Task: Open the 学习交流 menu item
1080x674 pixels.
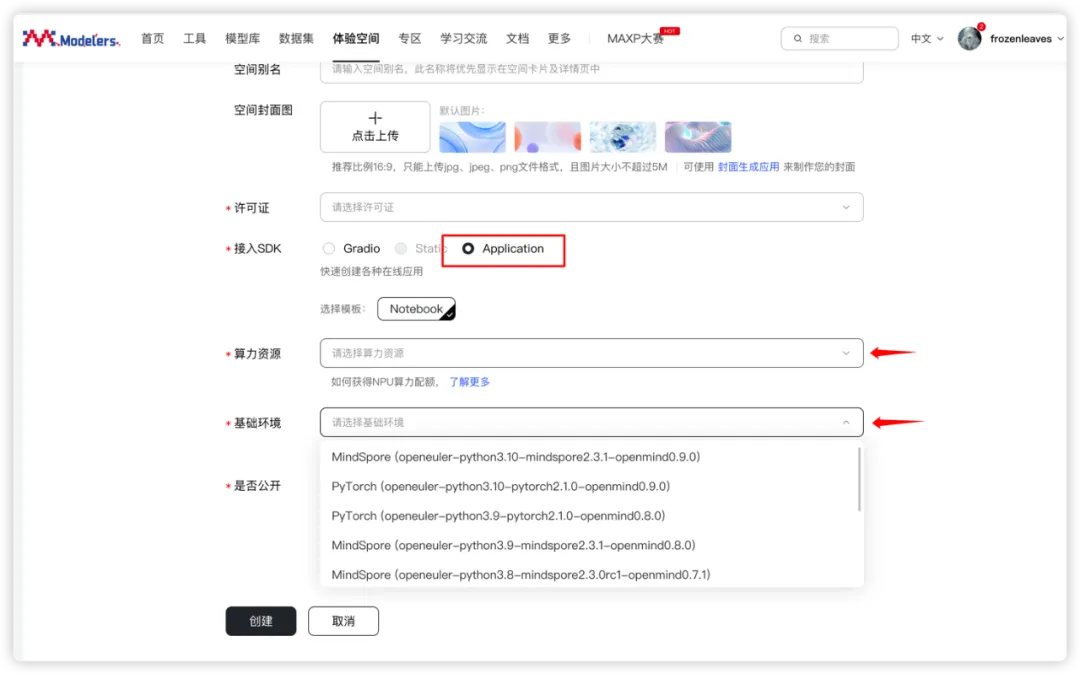Action: [x=464, y=39]
